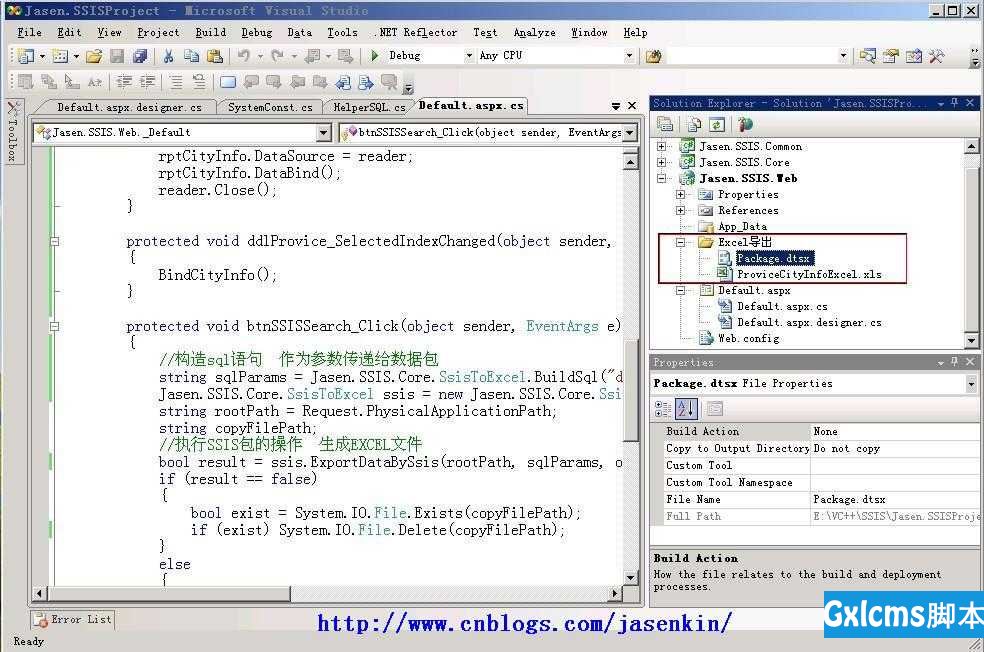Screen dimensions: 984x652
Task: Select ProviceCityInfoExcel.xls file
Action: coord(809,274)
